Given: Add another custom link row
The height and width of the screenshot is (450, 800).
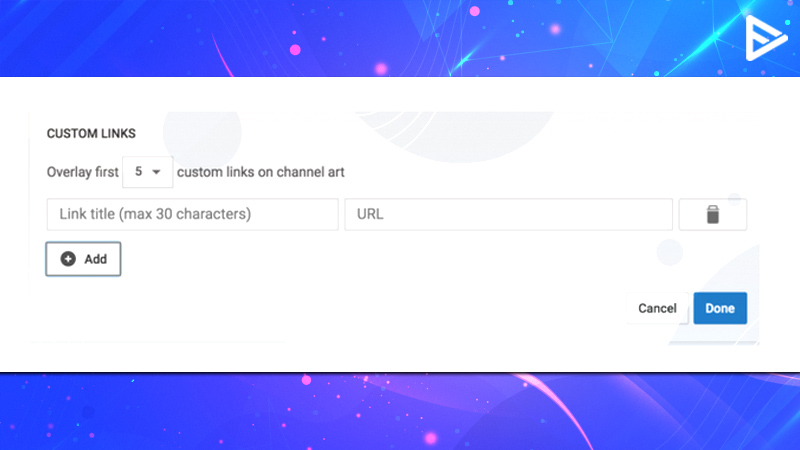Looking at the screenshot, I should (x=83, y=259).
